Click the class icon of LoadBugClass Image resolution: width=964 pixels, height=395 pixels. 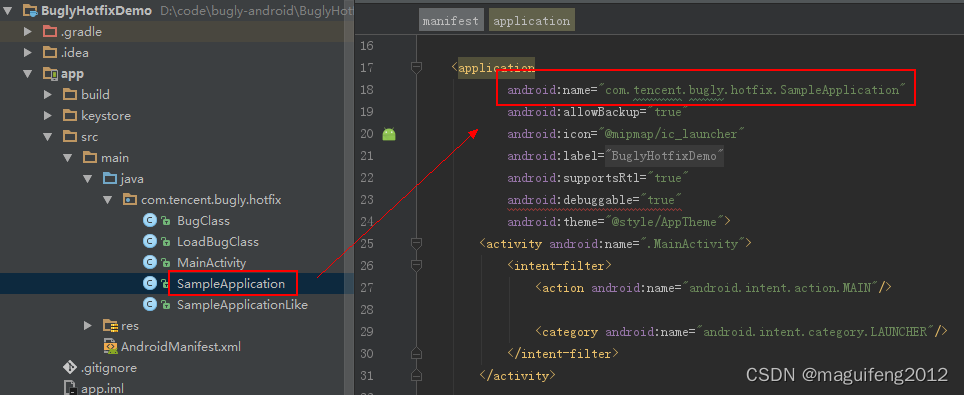(149, 241)
